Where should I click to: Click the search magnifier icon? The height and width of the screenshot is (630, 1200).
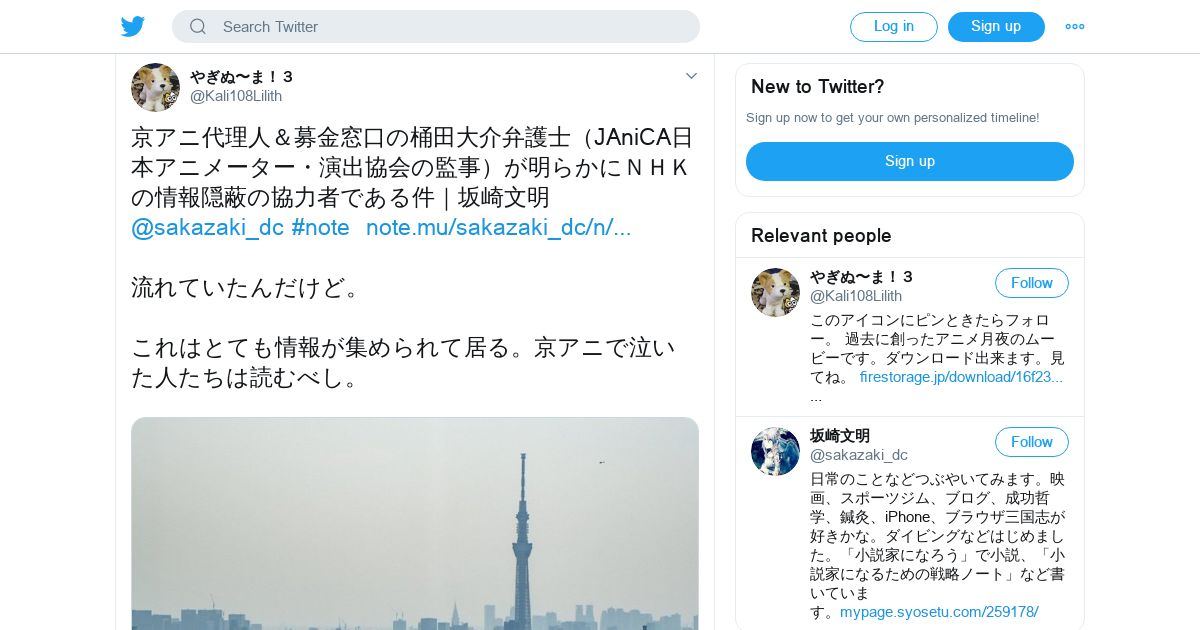[x=198, y=27]
